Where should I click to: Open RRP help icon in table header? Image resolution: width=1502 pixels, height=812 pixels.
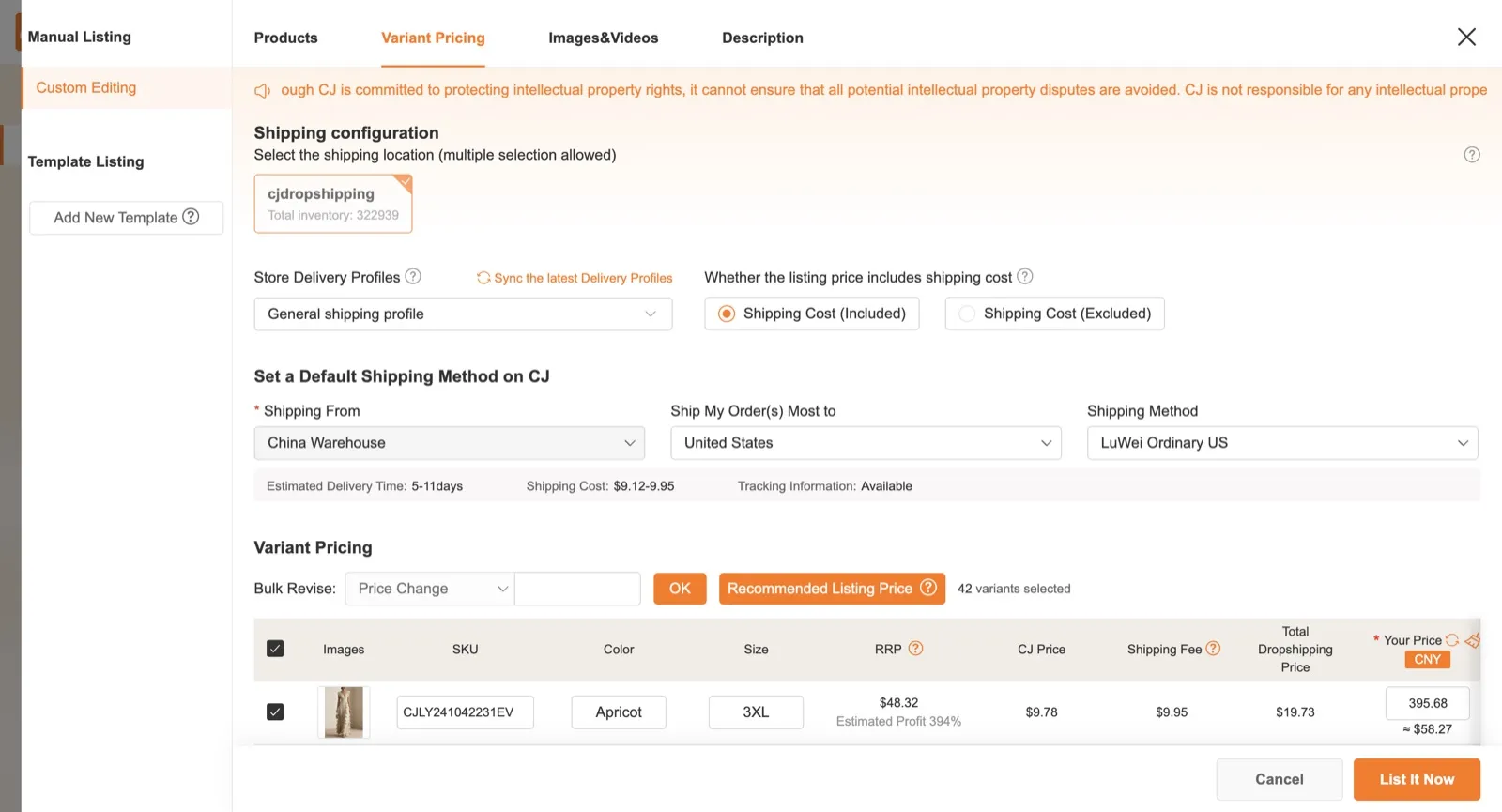[x=916, y=648]
